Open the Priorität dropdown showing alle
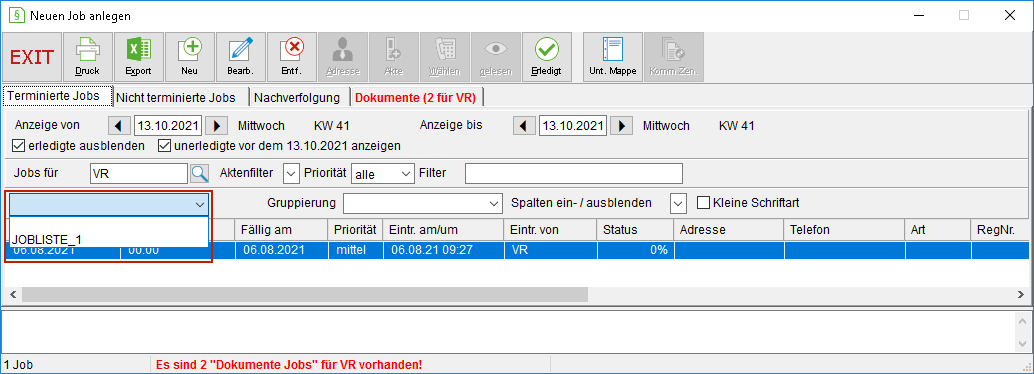 pos(383,173)
